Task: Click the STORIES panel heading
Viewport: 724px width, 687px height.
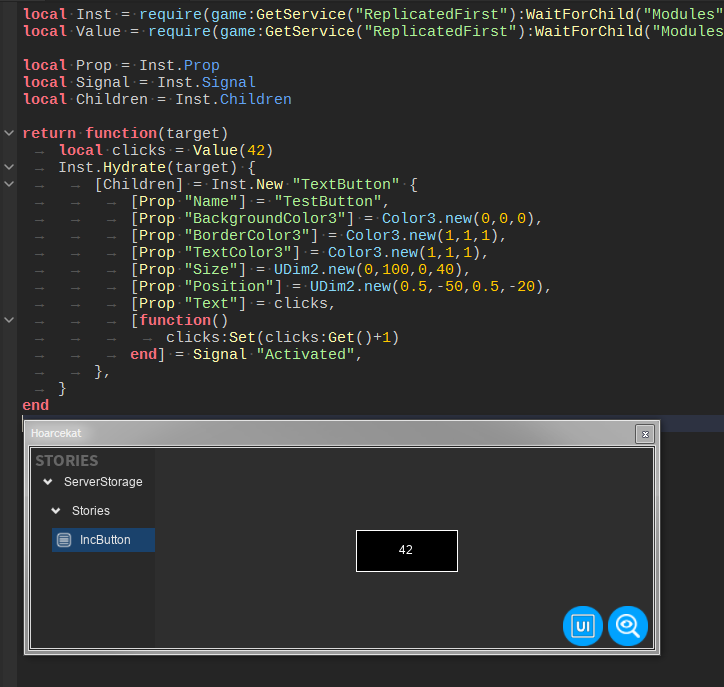Action: click(x=67, y=461)
